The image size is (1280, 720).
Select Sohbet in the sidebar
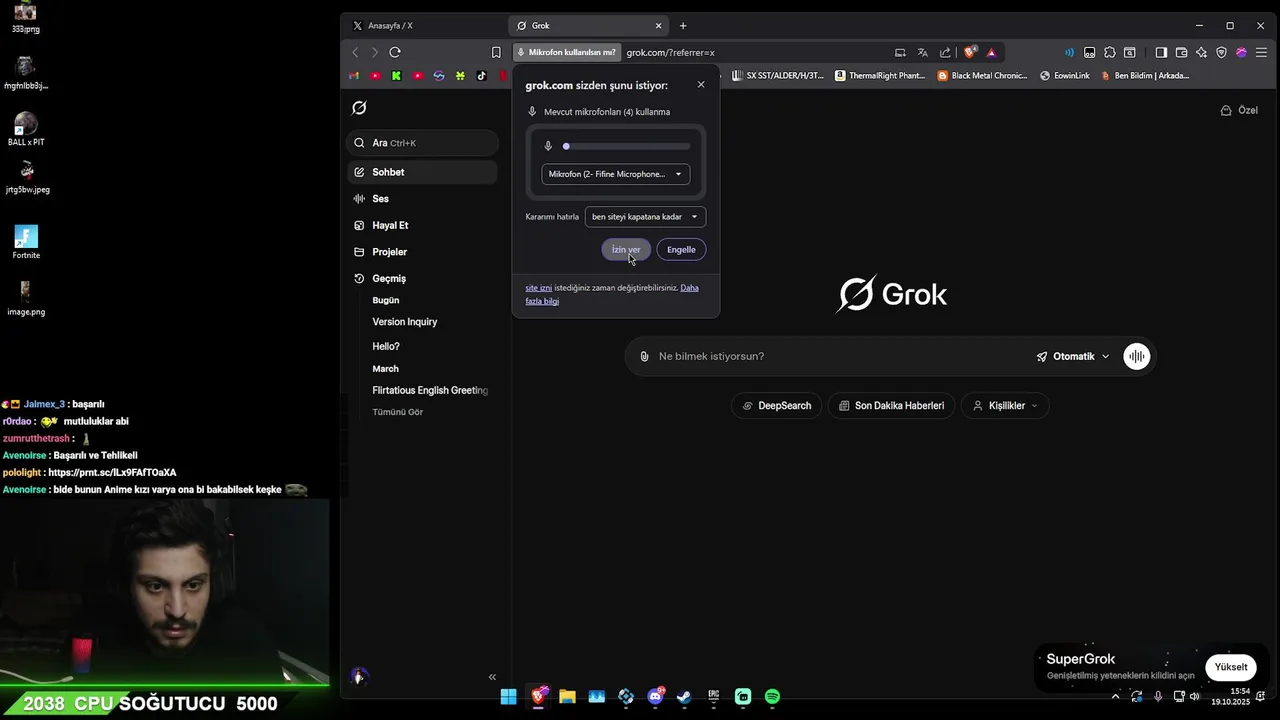point(422,172)
